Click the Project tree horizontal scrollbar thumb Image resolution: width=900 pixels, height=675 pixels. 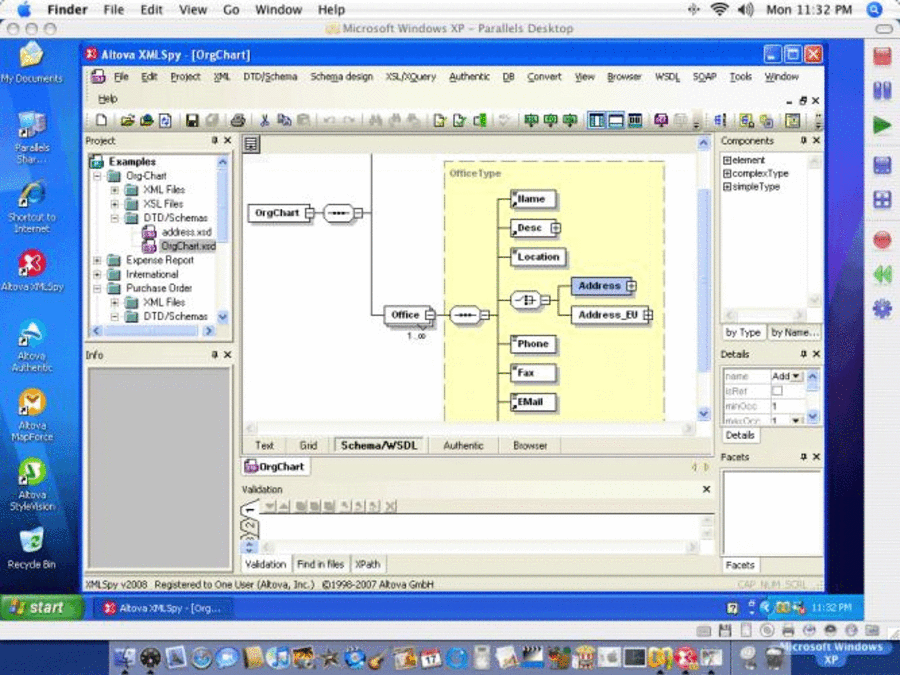tap(151, 331)
